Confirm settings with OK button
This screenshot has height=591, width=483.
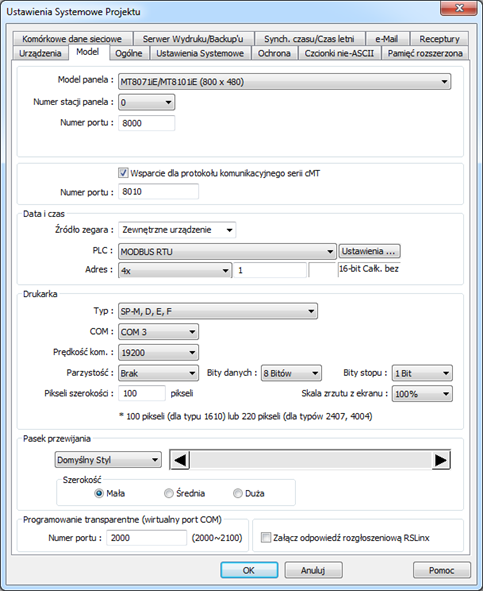click(249, 570)
